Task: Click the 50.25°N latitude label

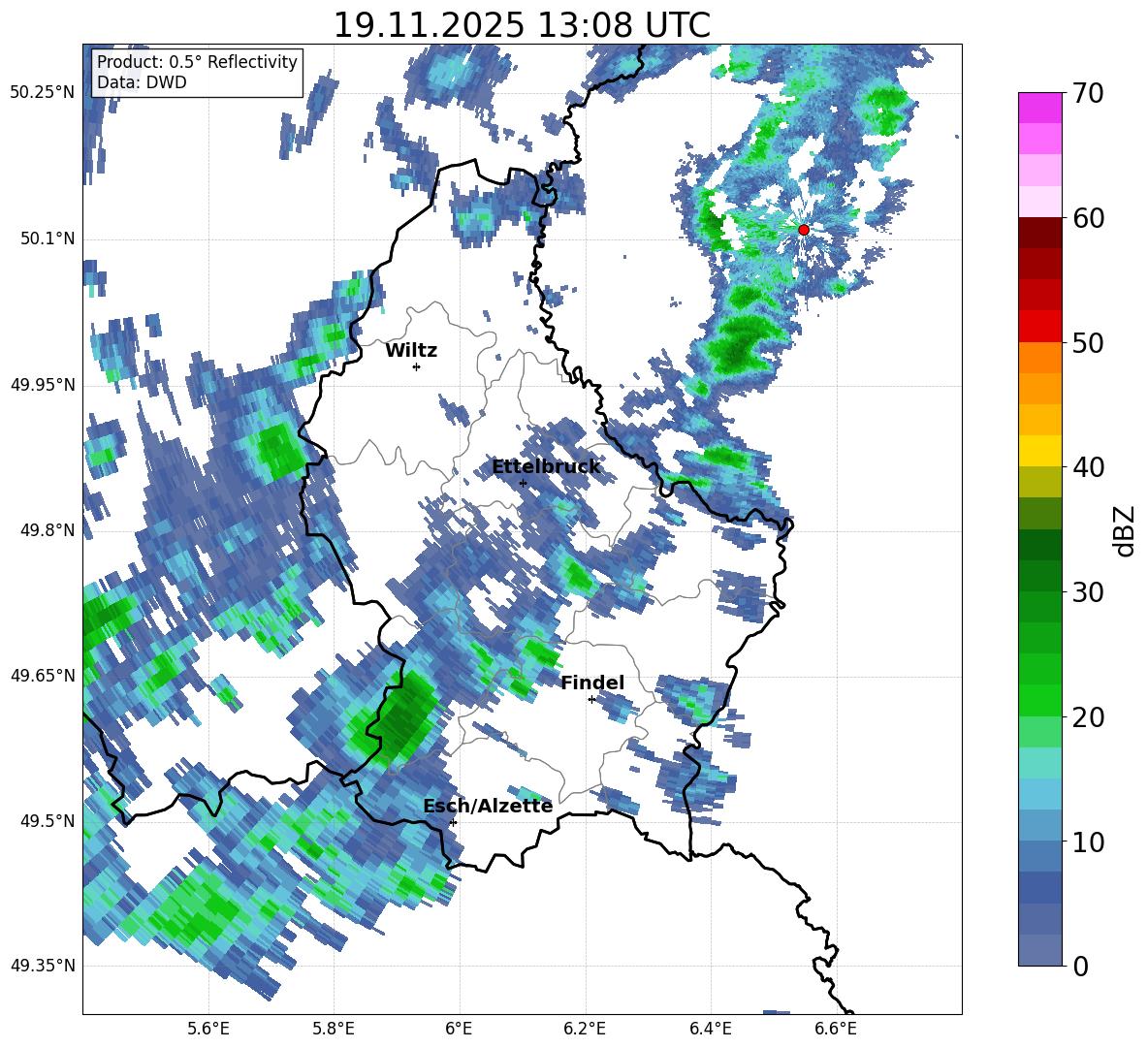Action: pyautogui.click(x=43, y=94)
